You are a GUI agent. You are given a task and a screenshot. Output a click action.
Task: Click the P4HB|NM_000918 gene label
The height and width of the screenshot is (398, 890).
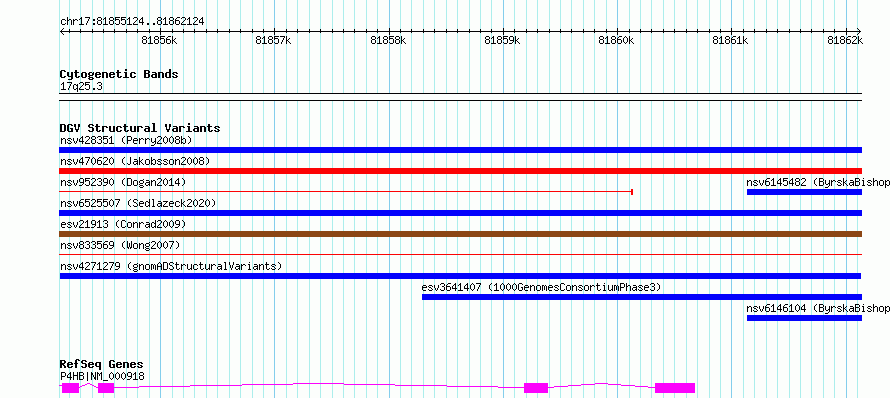point(102,376)
